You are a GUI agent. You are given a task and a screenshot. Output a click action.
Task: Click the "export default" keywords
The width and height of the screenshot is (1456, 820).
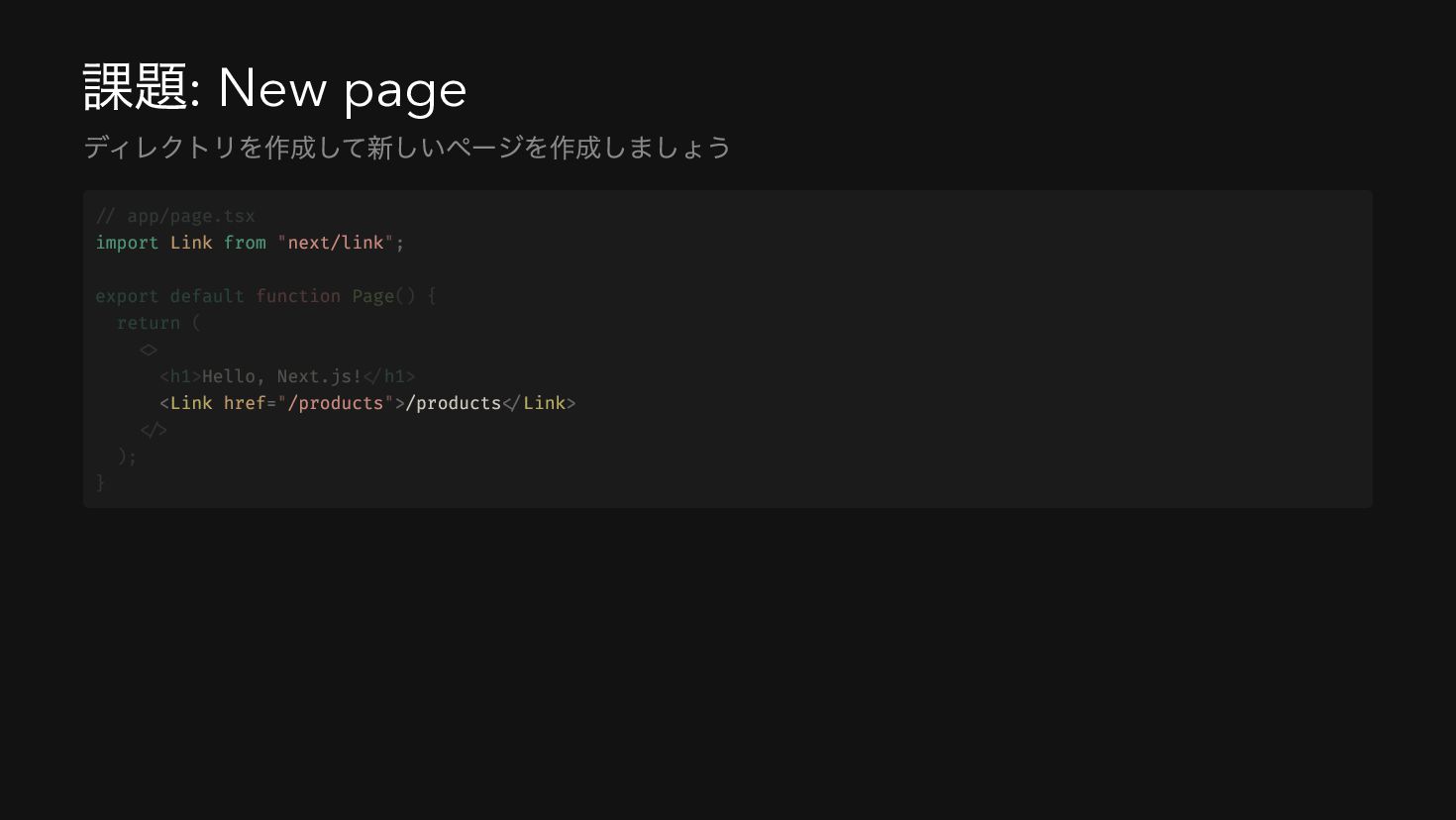[x=169, y=296]
